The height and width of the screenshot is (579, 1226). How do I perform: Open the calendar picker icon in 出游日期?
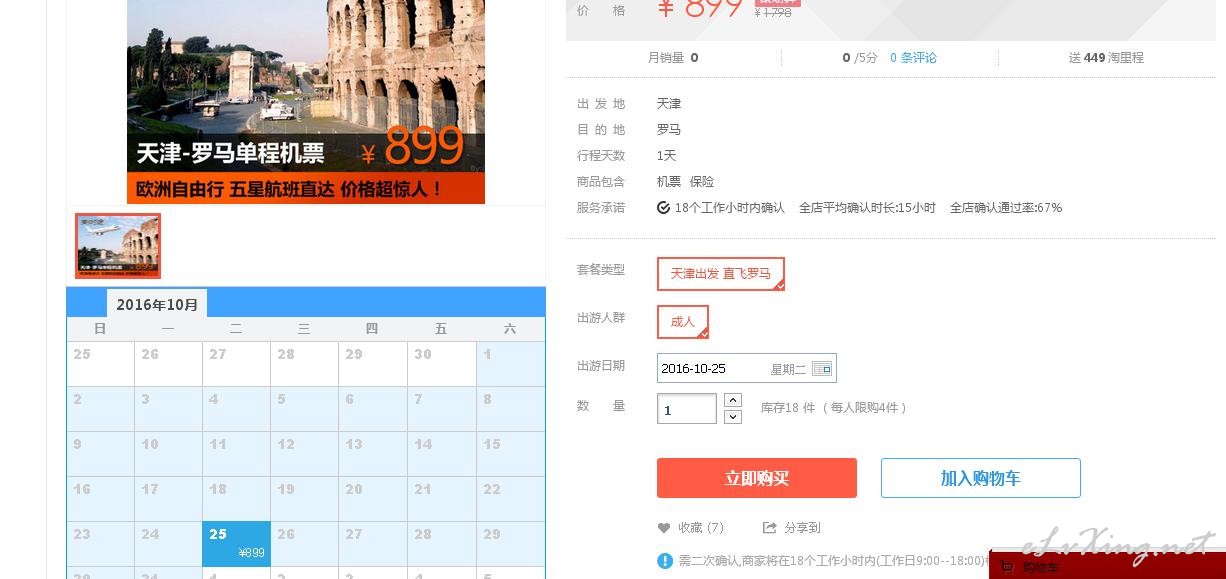[x=822, y=369]
